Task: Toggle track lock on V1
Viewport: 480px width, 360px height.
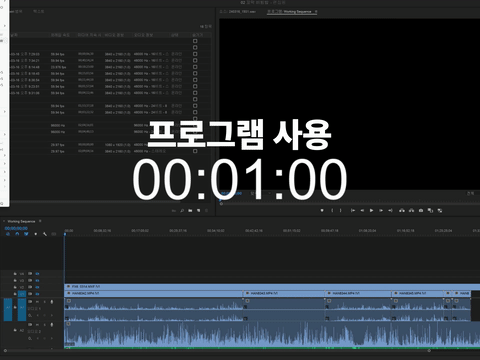Action: [x=15, y=294]
